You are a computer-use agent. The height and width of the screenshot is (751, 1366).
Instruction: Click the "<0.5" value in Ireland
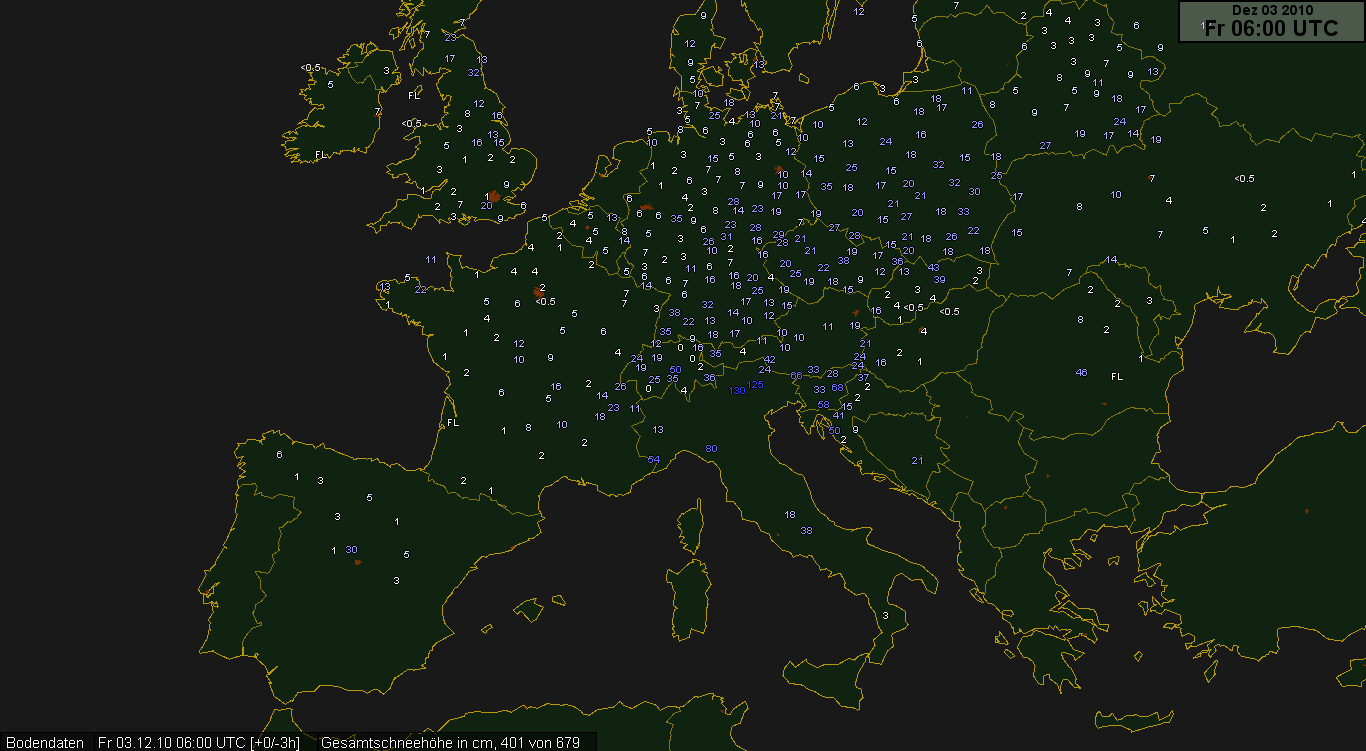(x=311, y=68)
